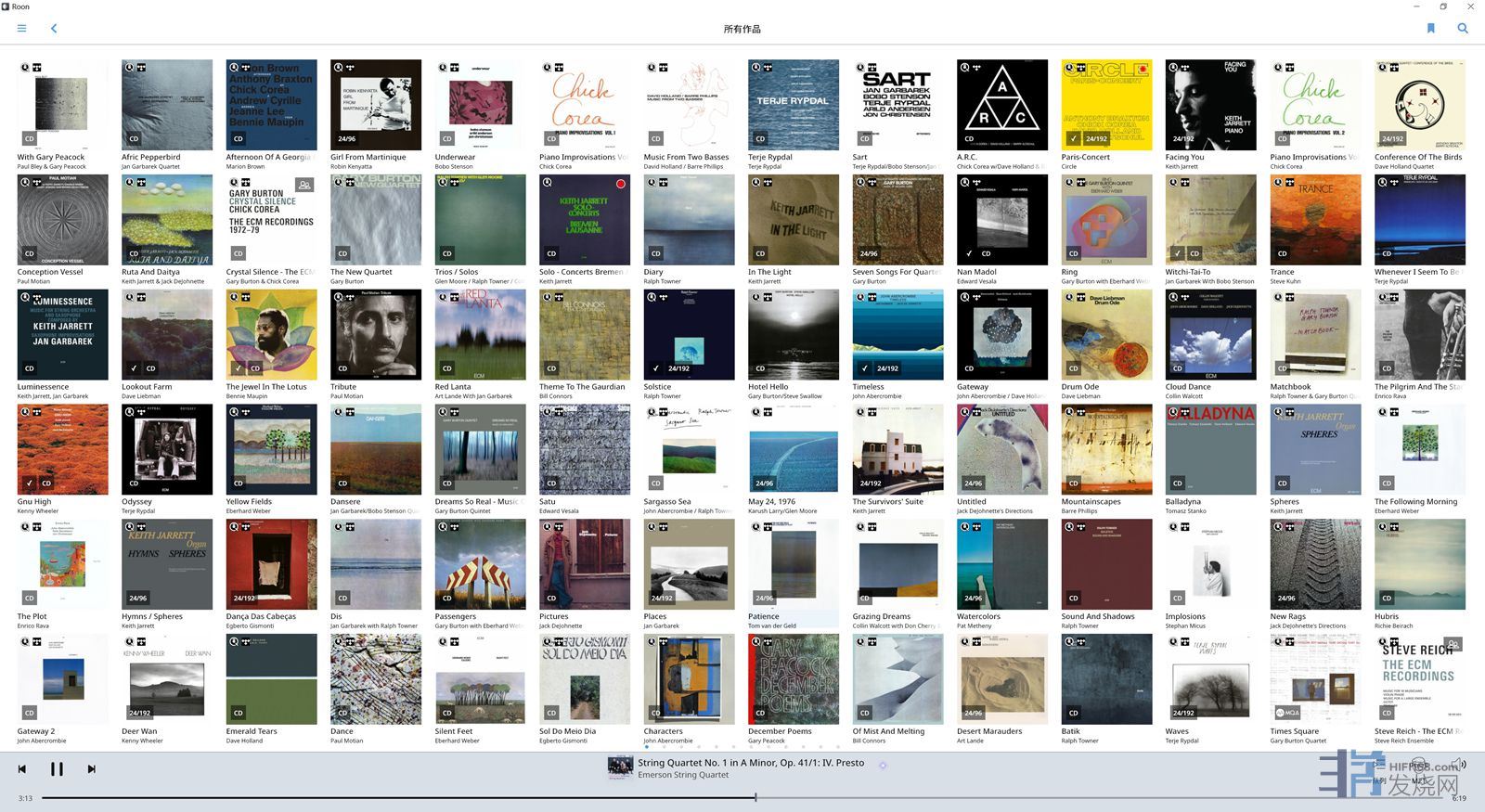Open the Facing You album cover

click(1210, 104)
